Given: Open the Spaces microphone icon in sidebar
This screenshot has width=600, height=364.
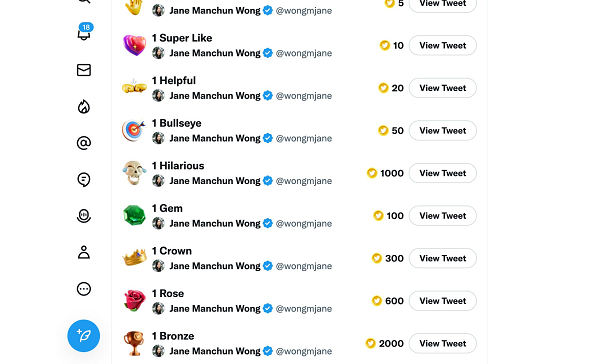Looking at the screenshot, I should click(x=84, y=216).
